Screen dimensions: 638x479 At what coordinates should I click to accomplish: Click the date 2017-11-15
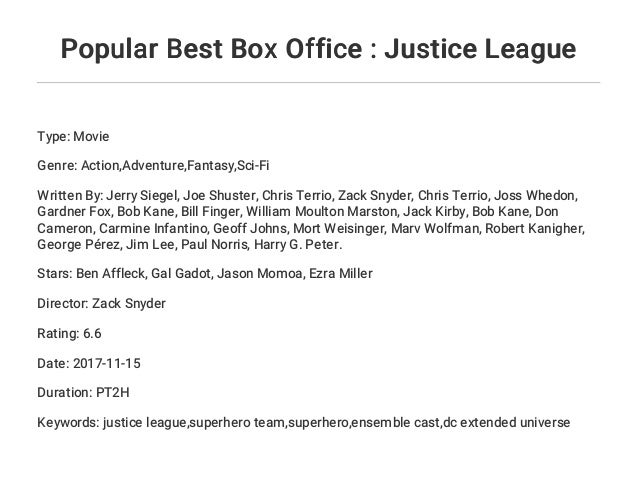click(107, 363)
